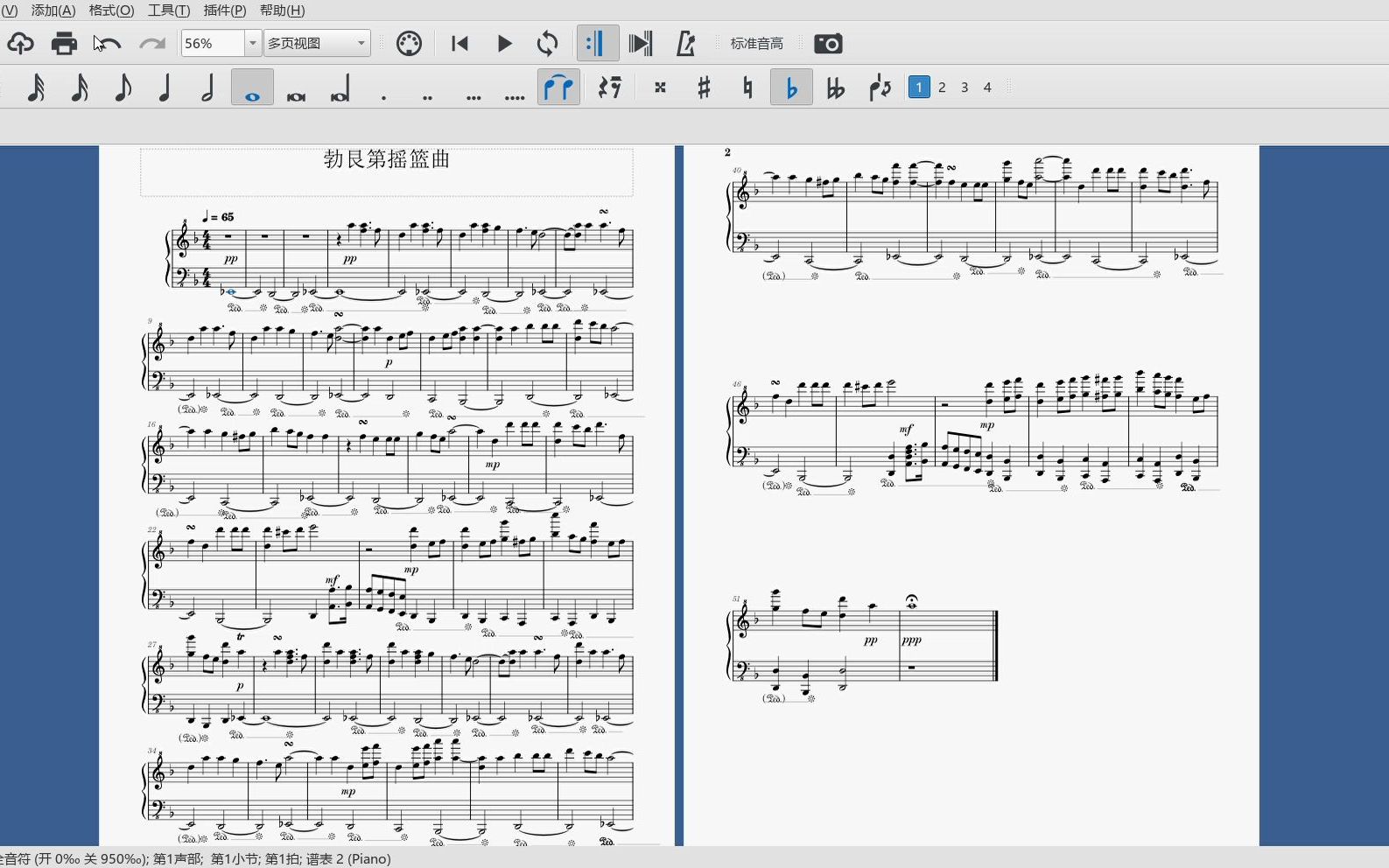The image size is (1389, 868).
Task: Toggle the tie icon
Action: (558, 87)
